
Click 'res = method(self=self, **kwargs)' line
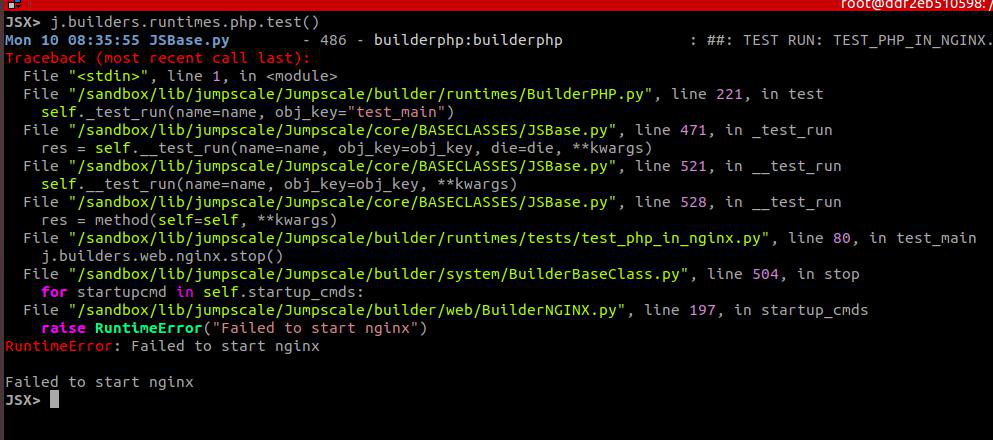click(x=189, y=221)
